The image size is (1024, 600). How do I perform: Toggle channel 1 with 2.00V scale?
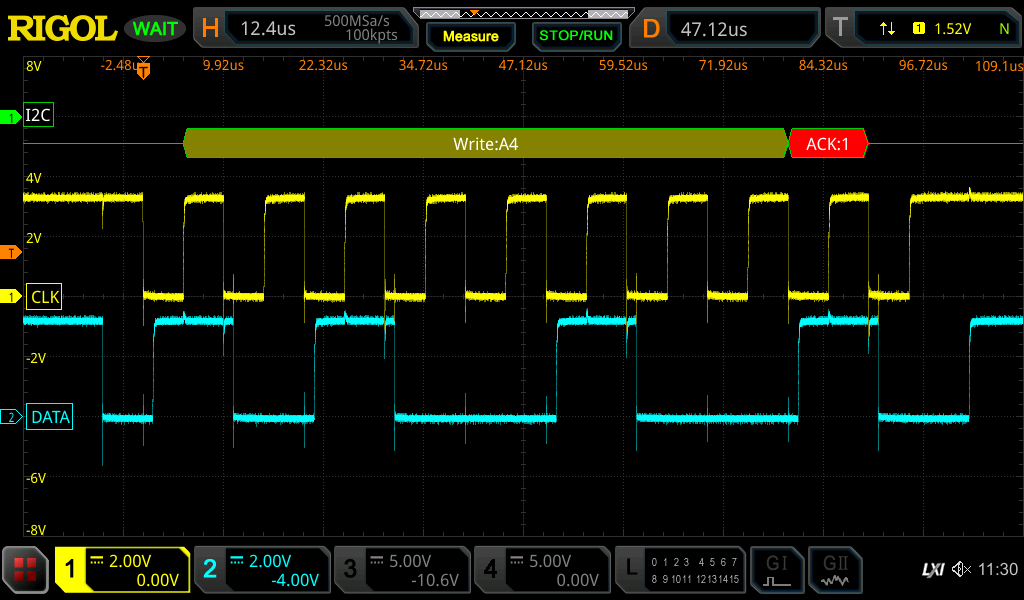click(x=122, y=570)
